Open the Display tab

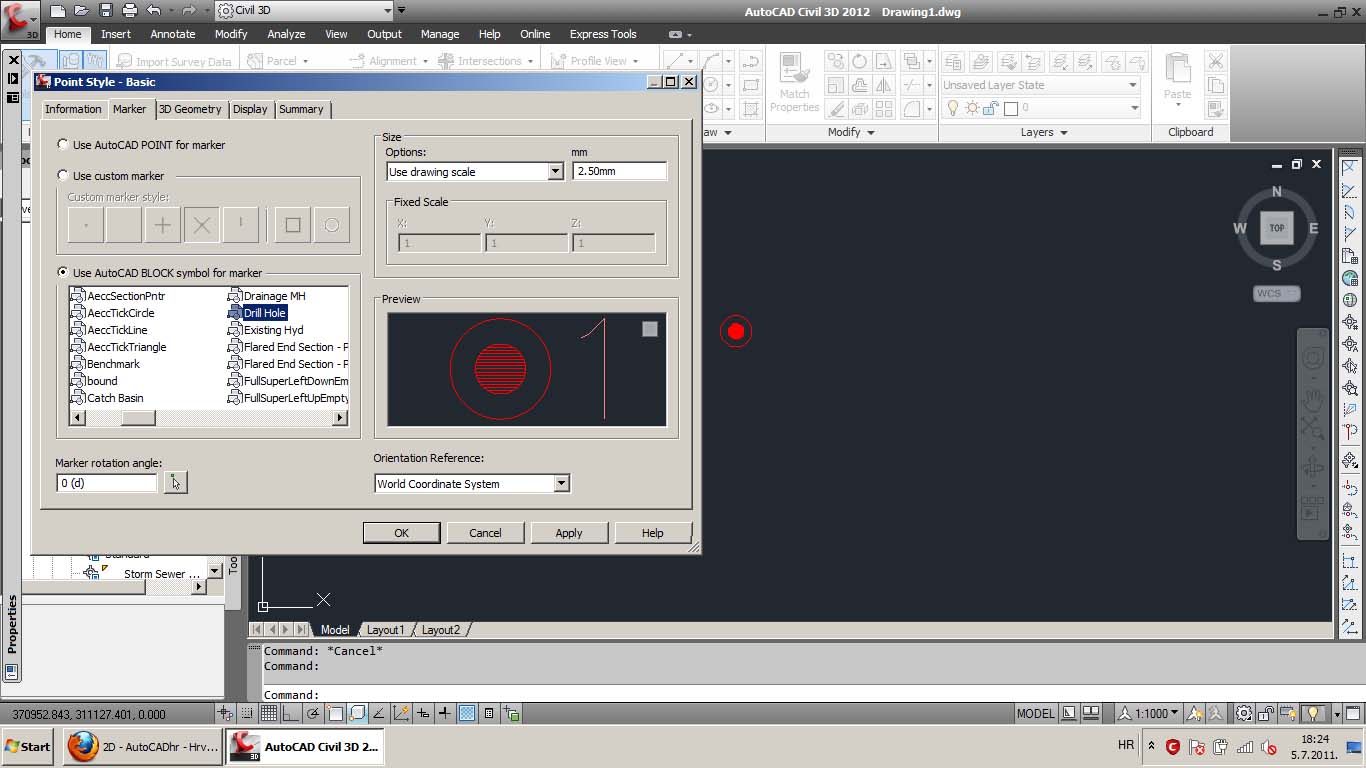coord(250,109)
